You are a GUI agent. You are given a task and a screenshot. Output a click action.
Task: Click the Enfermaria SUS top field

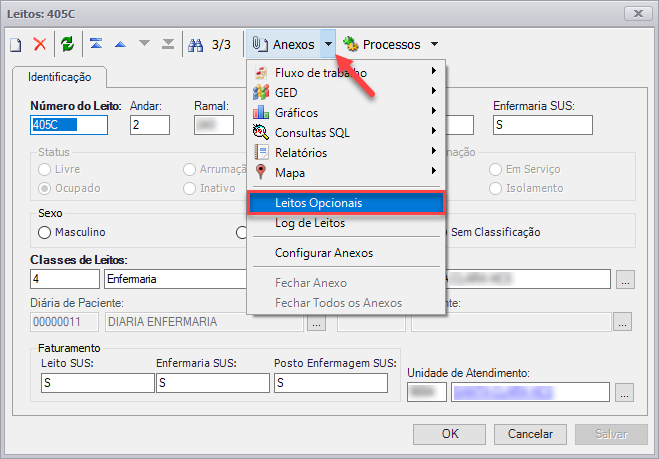543,125
